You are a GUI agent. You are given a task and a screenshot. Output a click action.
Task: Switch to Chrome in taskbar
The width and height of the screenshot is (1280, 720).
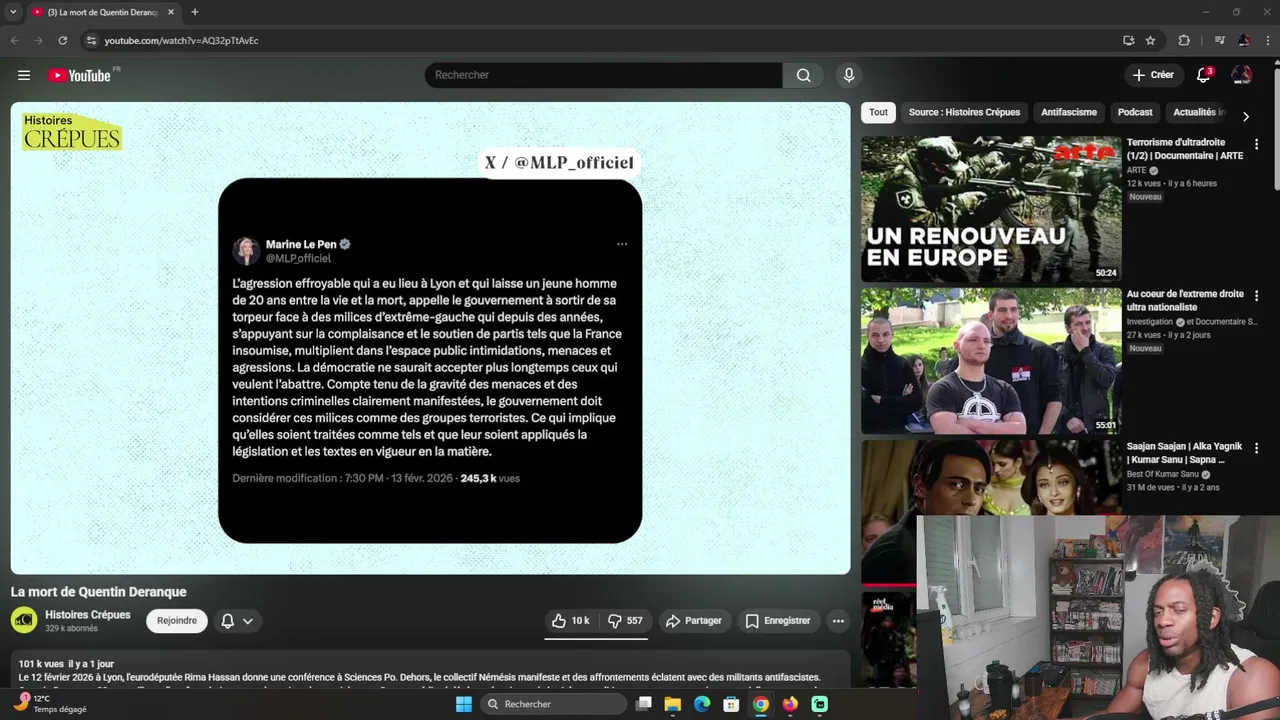coord(761,704)
